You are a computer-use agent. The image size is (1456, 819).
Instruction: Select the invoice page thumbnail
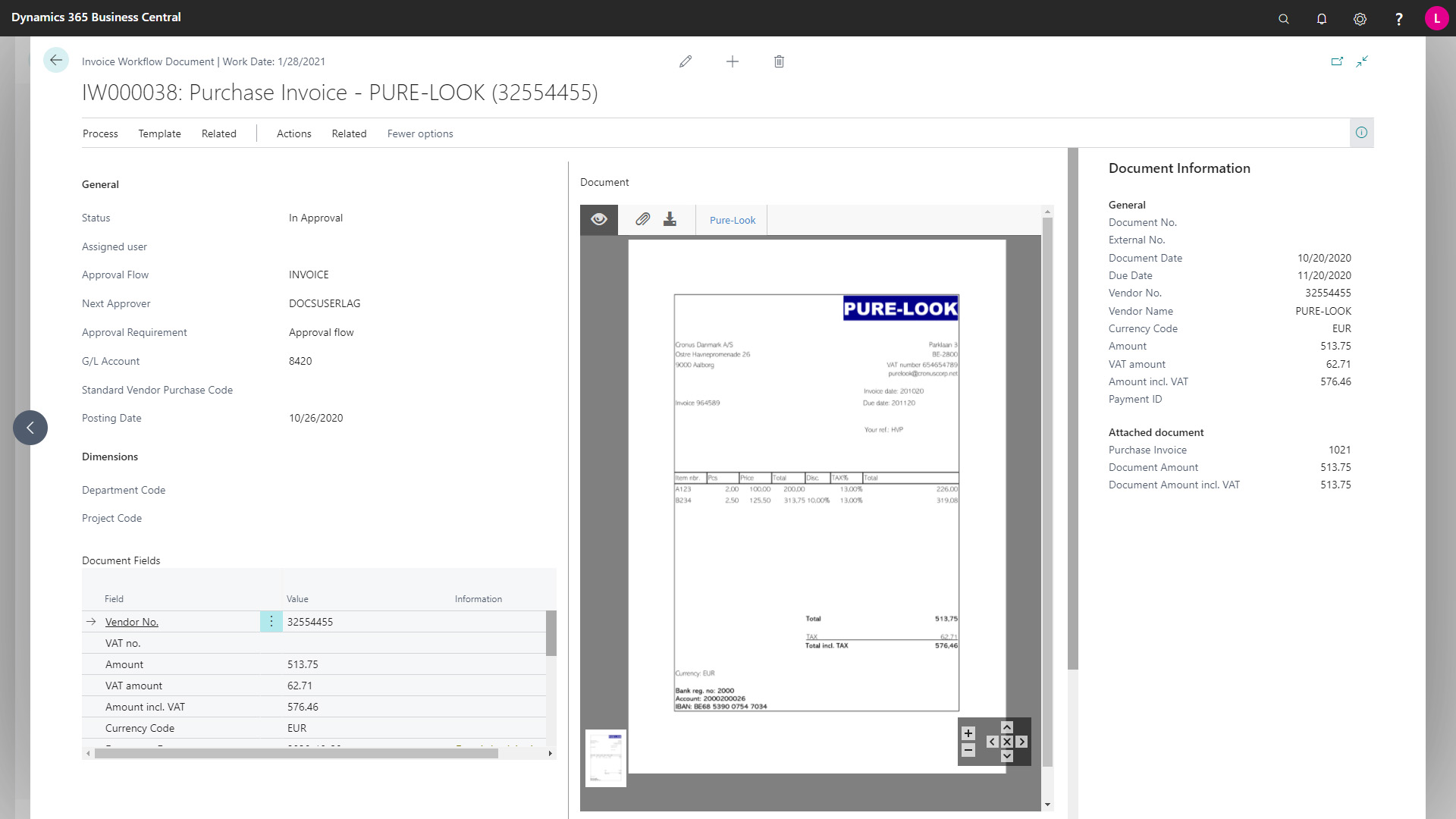pos(605,758)
